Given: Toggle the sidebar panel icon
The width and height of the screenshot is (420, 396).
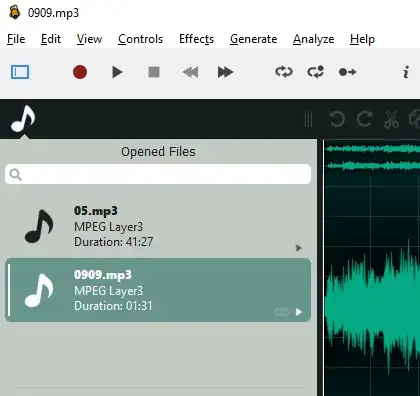Looking at the screenshot, I should point(20,72).
